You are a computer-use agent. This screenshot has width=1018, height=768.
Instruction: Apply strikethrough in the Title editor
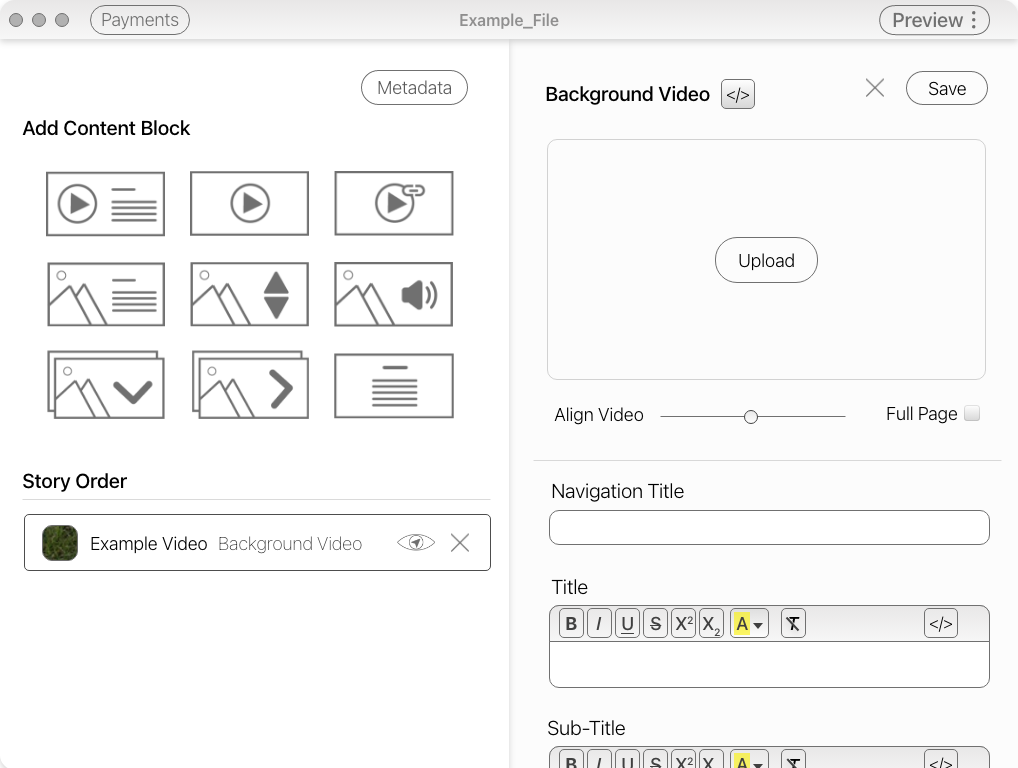(x=656, y=622)
